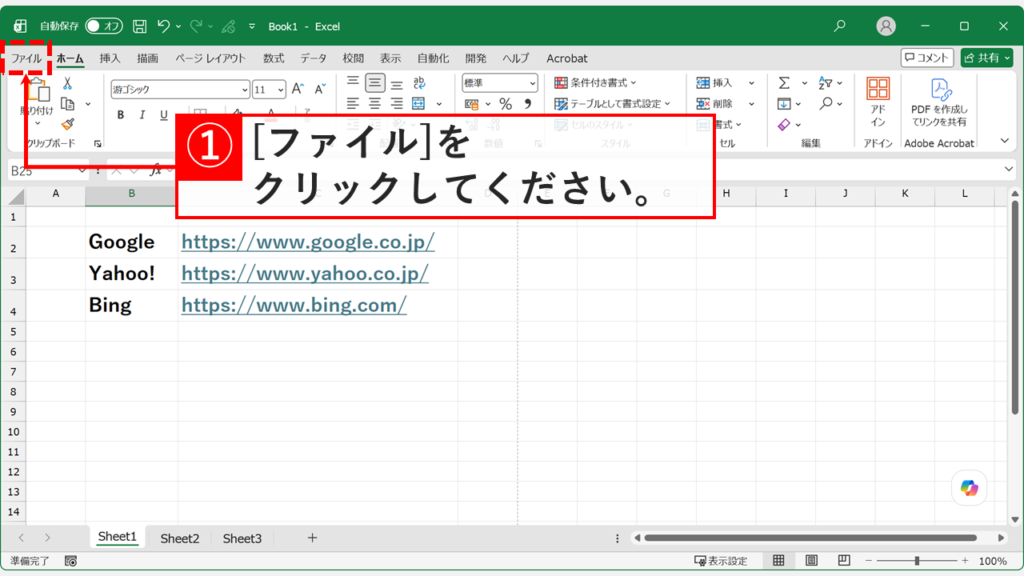Click the zoom slider handle
Screen dimensions: 1024x576
[917, 560]
